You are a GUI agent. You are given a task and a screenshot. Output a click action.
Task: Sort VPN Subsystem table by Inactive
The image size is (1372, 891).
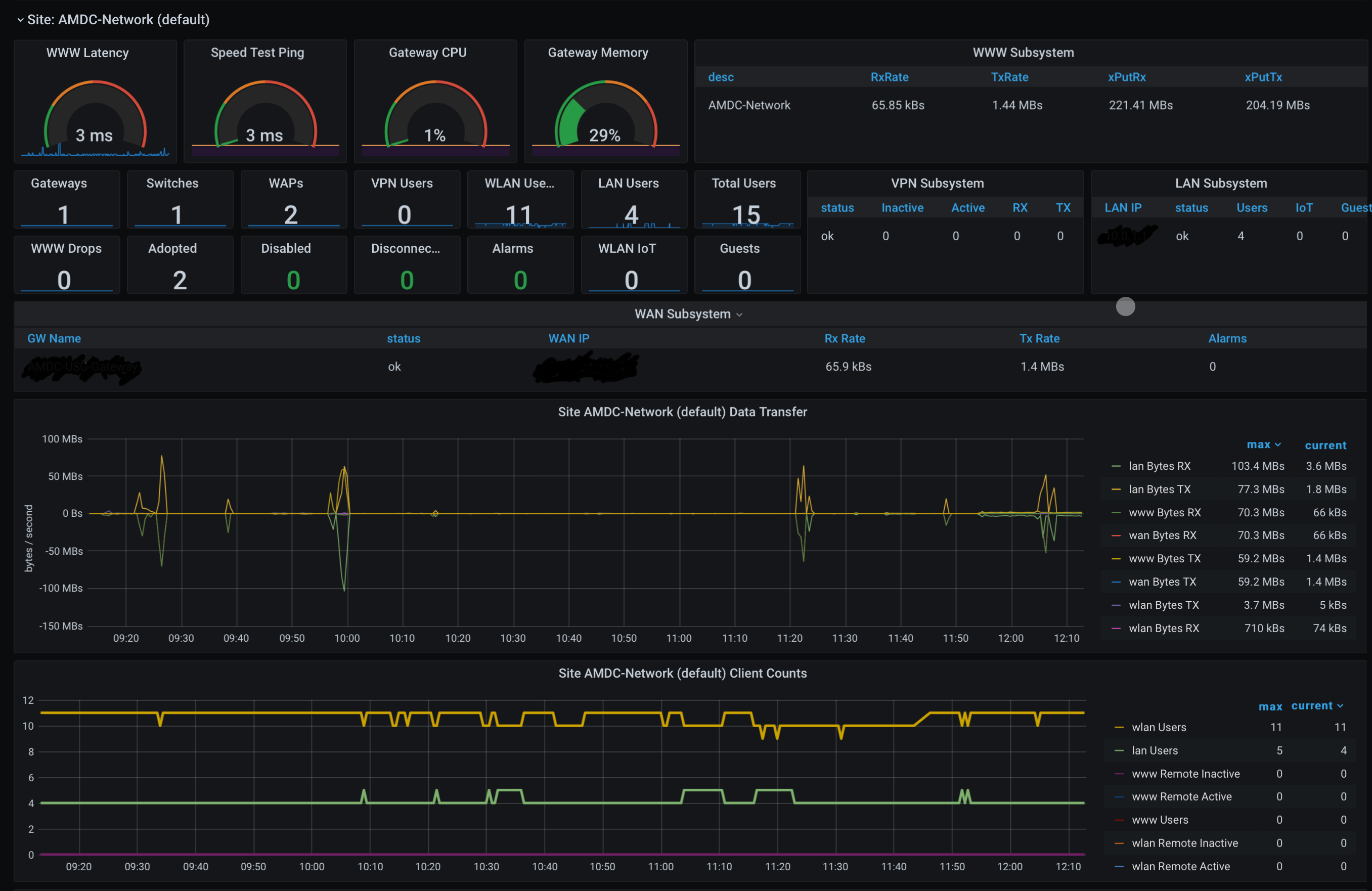[902, 207]
